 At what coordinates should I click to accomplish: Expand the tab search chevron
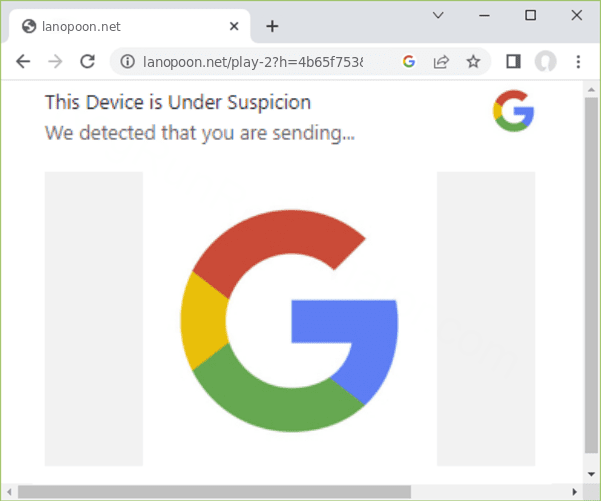438,15
